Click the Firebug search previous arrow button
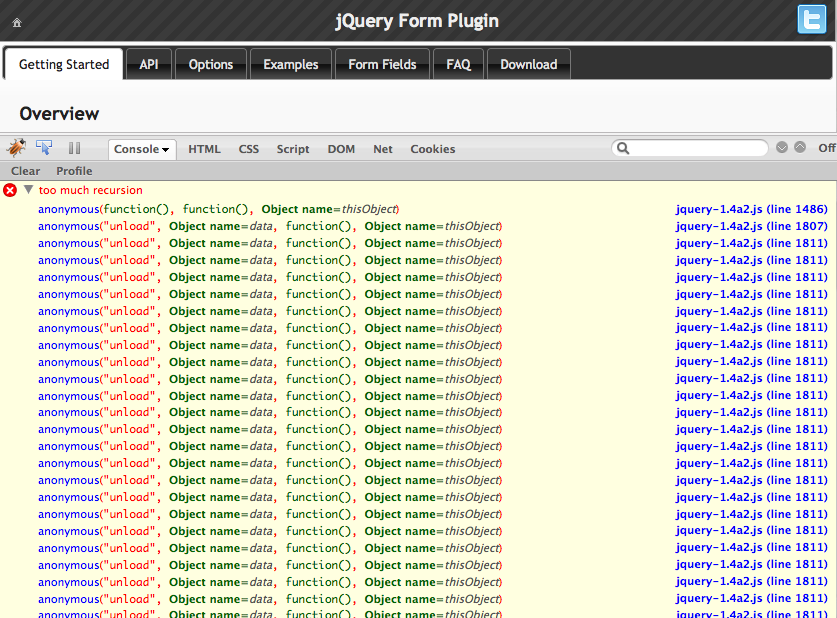Screen dimensions: 837x618 tap(782, 148)
